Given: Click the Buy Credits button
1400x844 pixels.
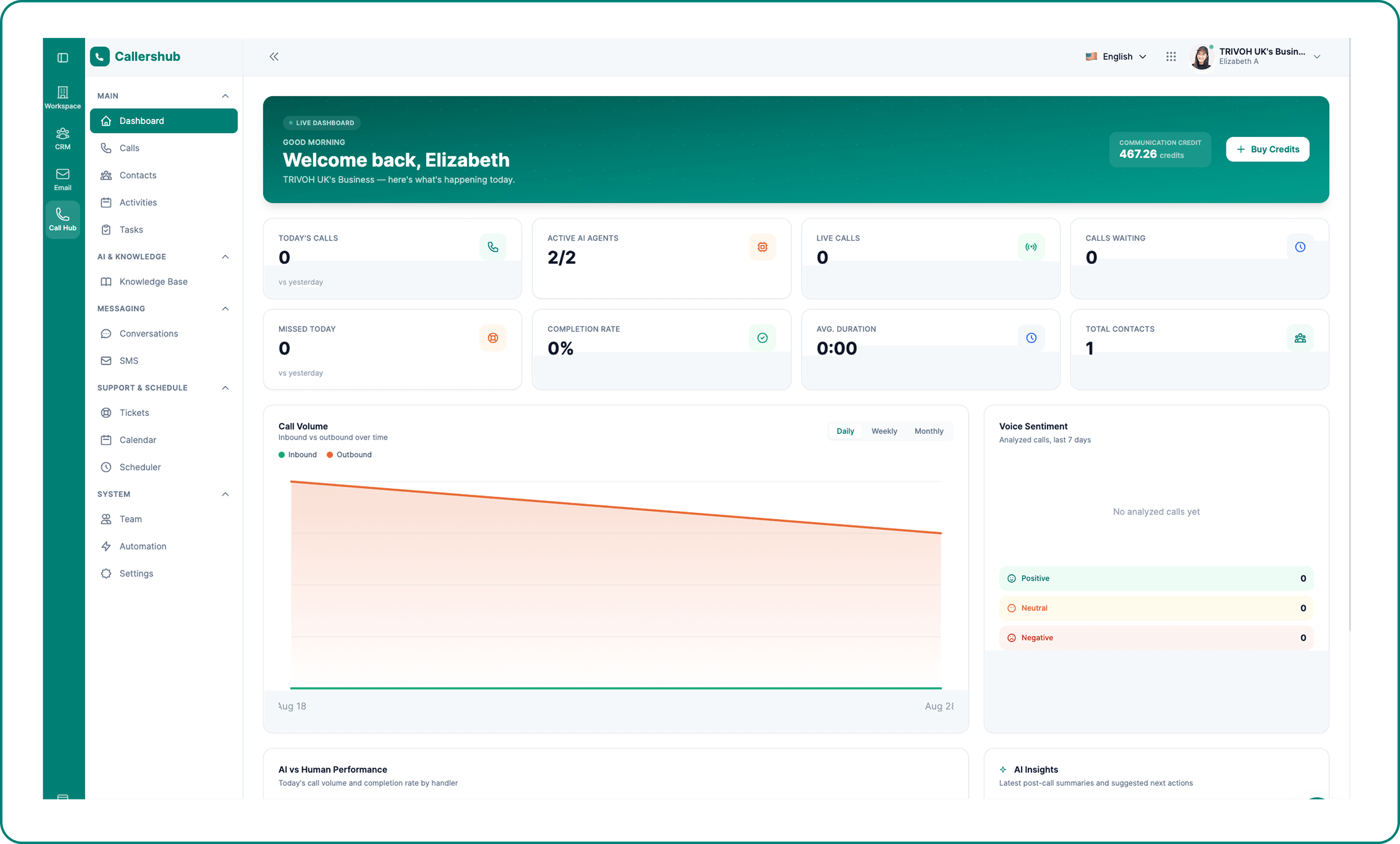Looking at the screenshot, I should [x=1267, y=149].
